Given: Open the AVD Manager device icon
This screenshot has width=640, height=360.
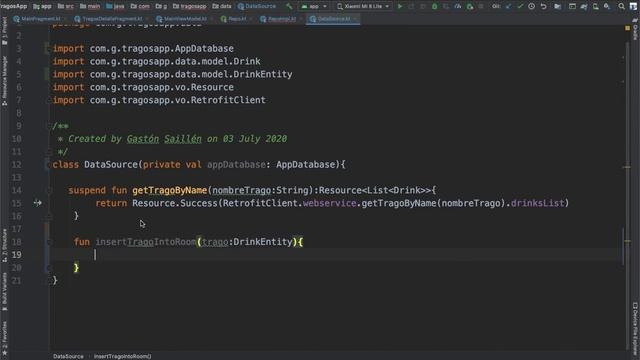Looking at the screenshot, I should (596, 6).
